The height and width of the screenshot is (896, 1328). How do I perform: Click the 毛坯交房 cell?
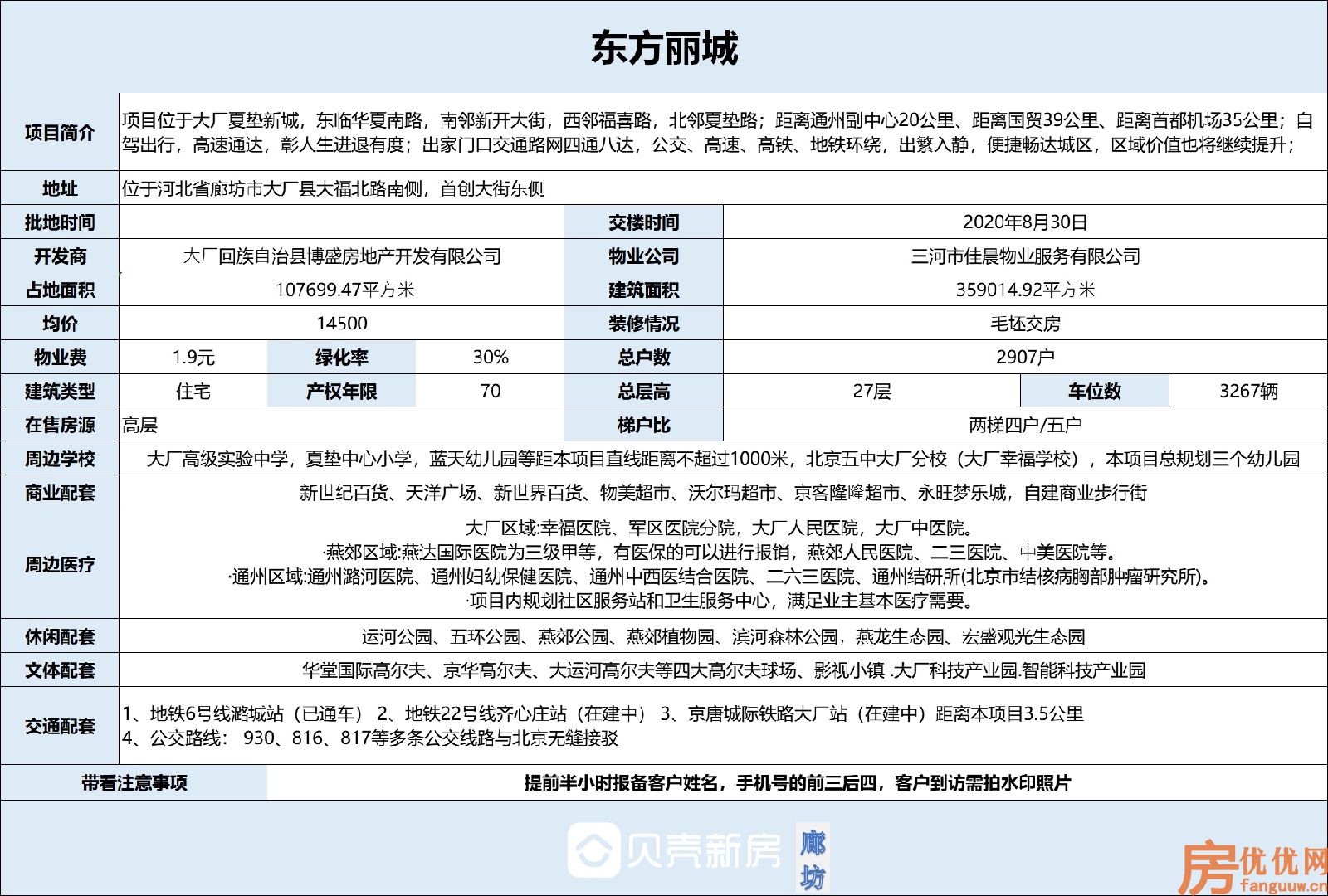tap(1025, 324)
